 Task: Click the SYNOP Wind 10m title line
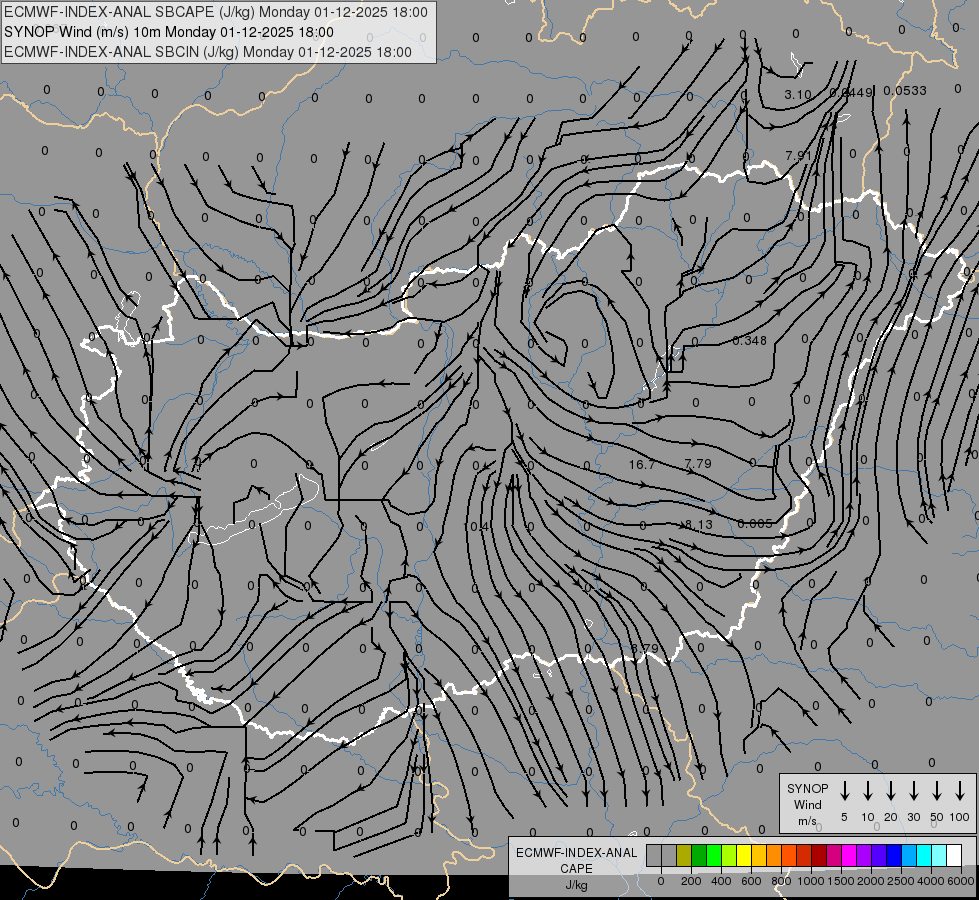(169, 32)
